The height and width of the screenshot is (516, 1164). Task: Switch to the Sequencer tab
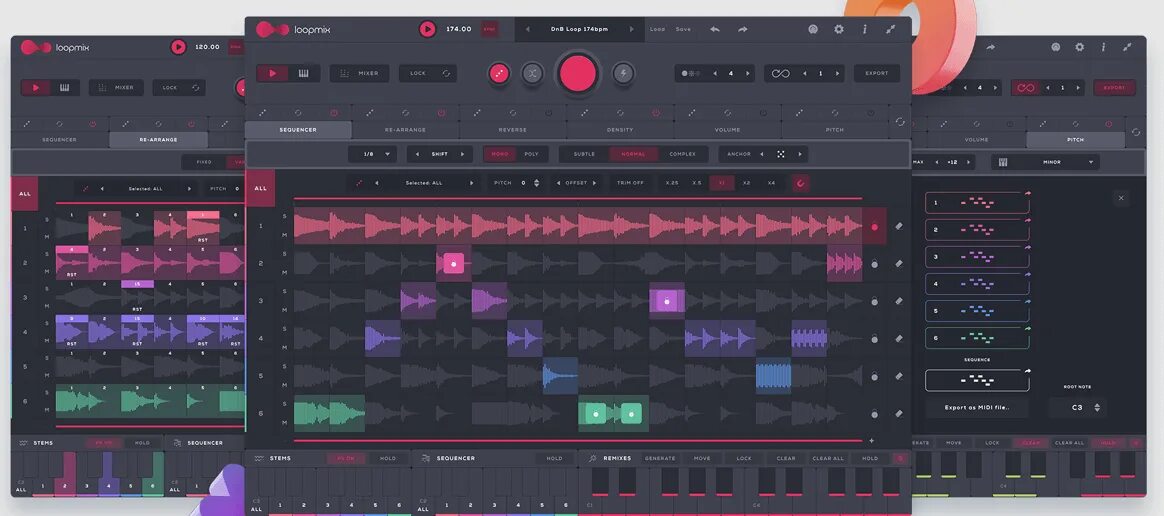[x=298, y=130]
